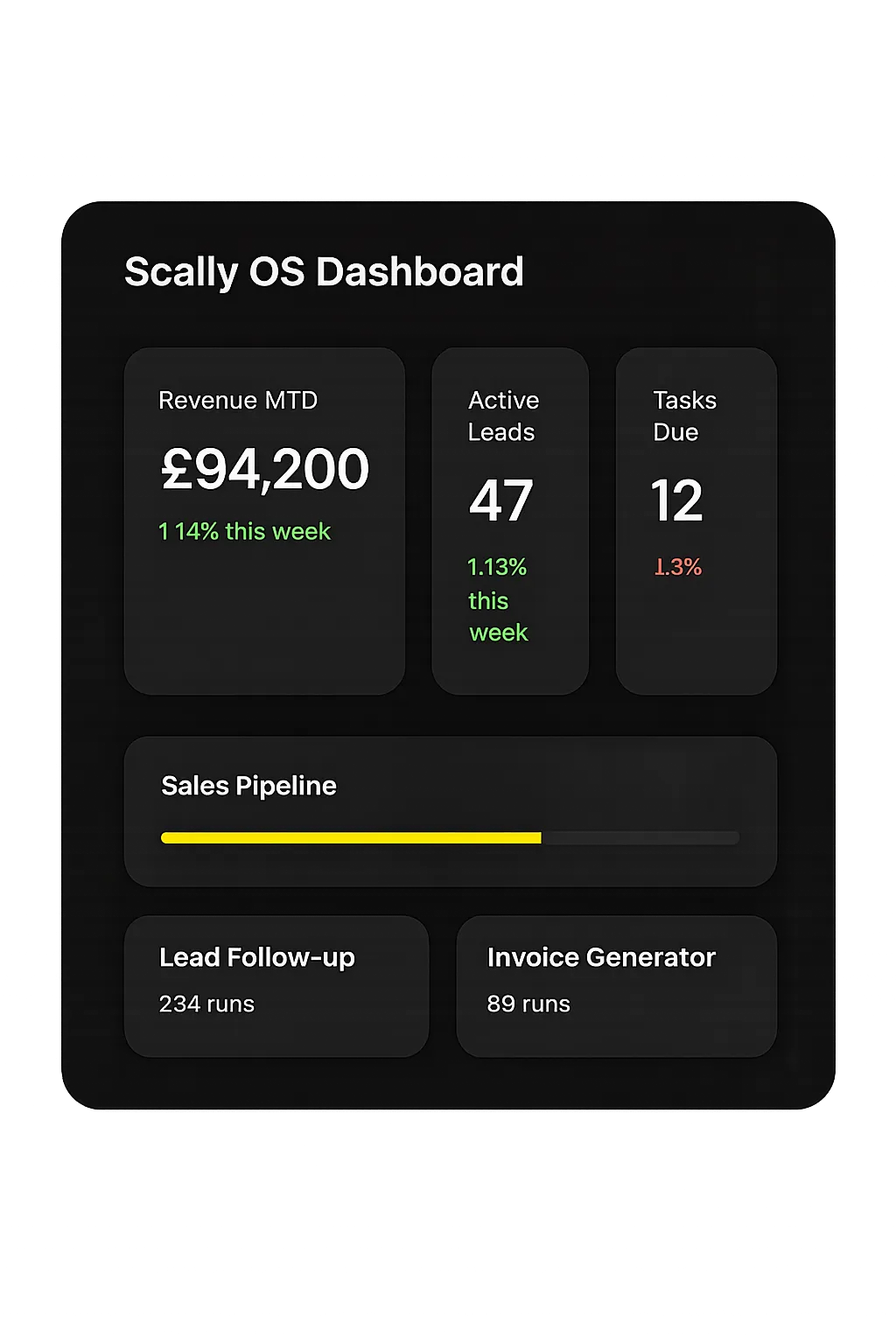Click the Sales Pipeline heading

click(248, 786)
